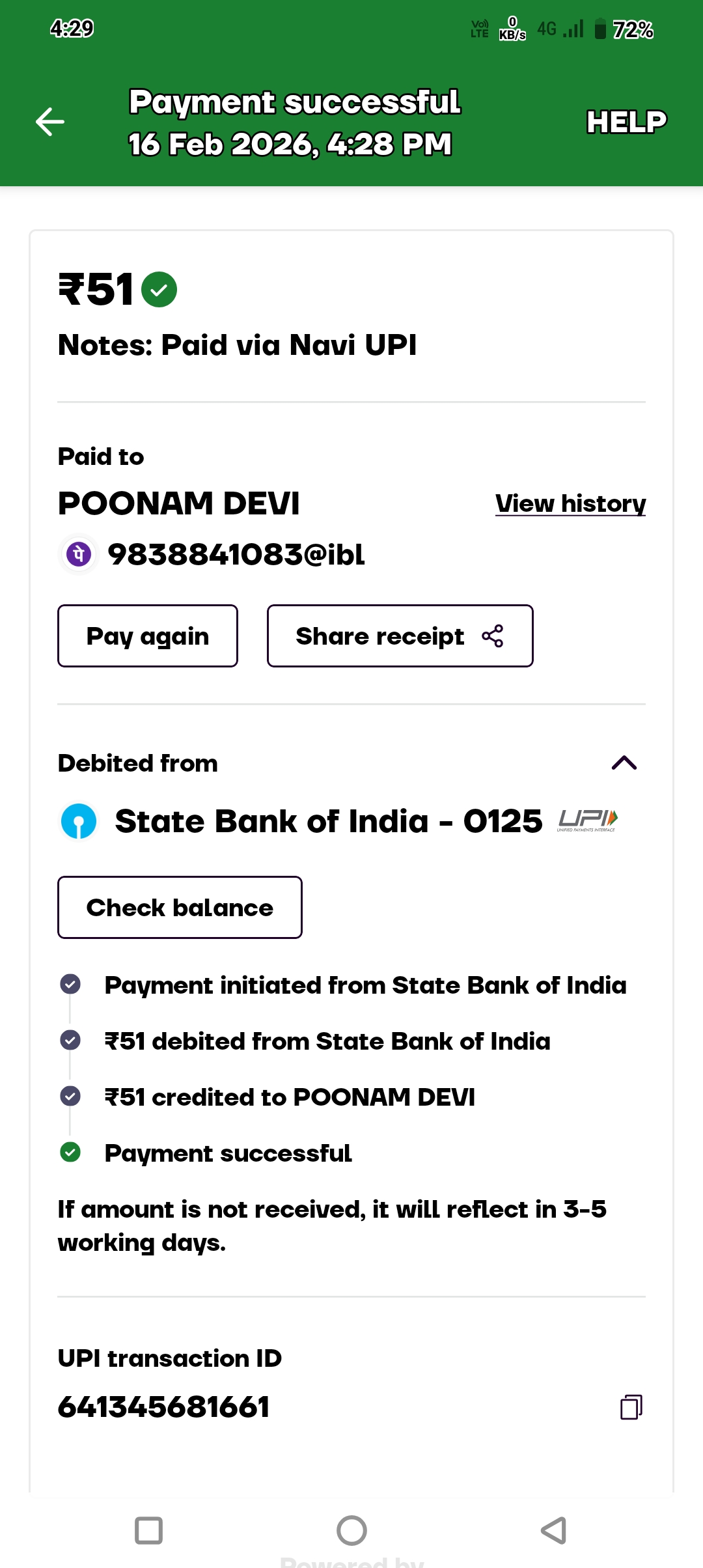
Task: Tap the Payment initiated step checkmark
Action: tap(70, 985)
